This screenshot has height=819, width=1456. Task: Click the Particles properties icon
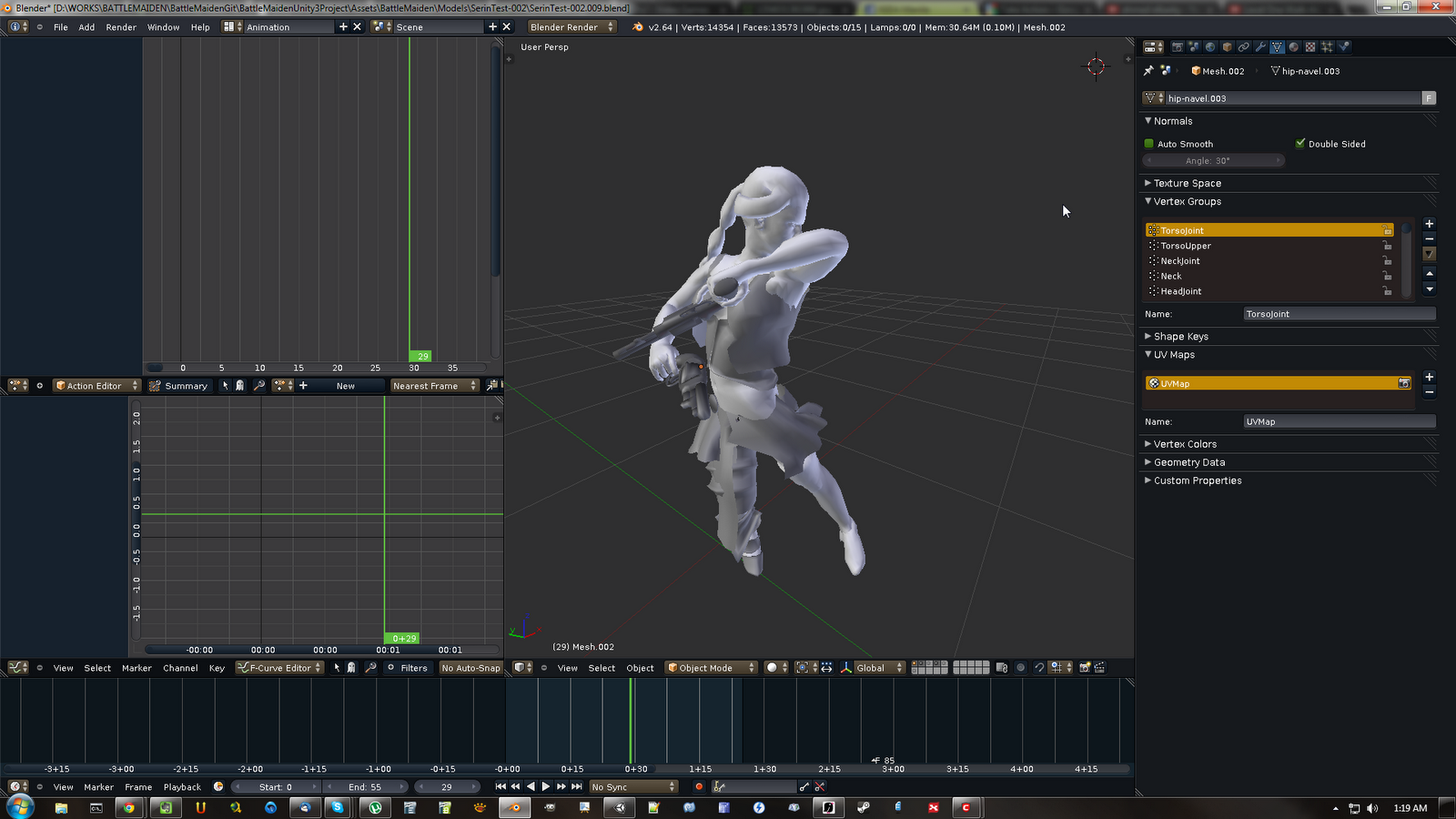pyautogui.click(x=1327, y=47)
